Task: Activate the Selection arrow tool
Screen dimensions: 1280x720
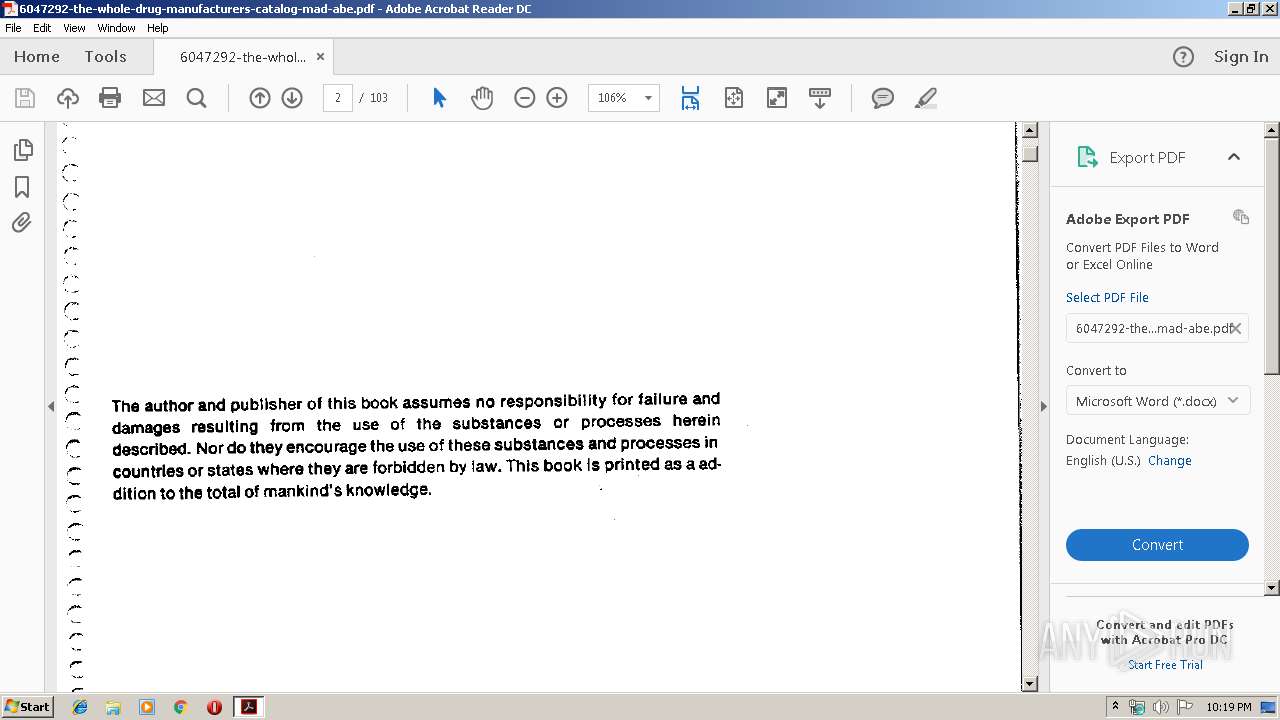Action: (x=439, y=98)
